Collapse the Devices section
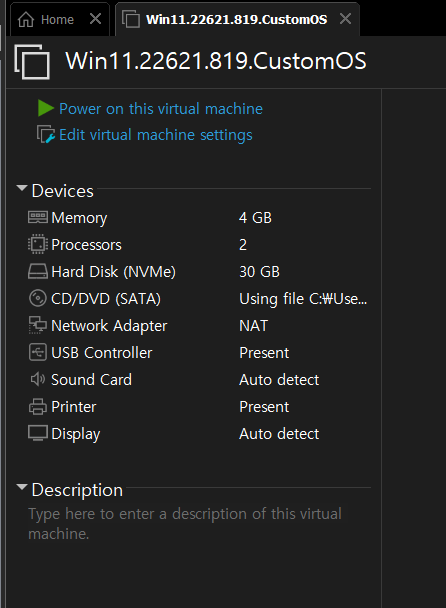Image resolution: width=446 pixels, height=608 pixels. pyautogui.click(x=22, y=188)
